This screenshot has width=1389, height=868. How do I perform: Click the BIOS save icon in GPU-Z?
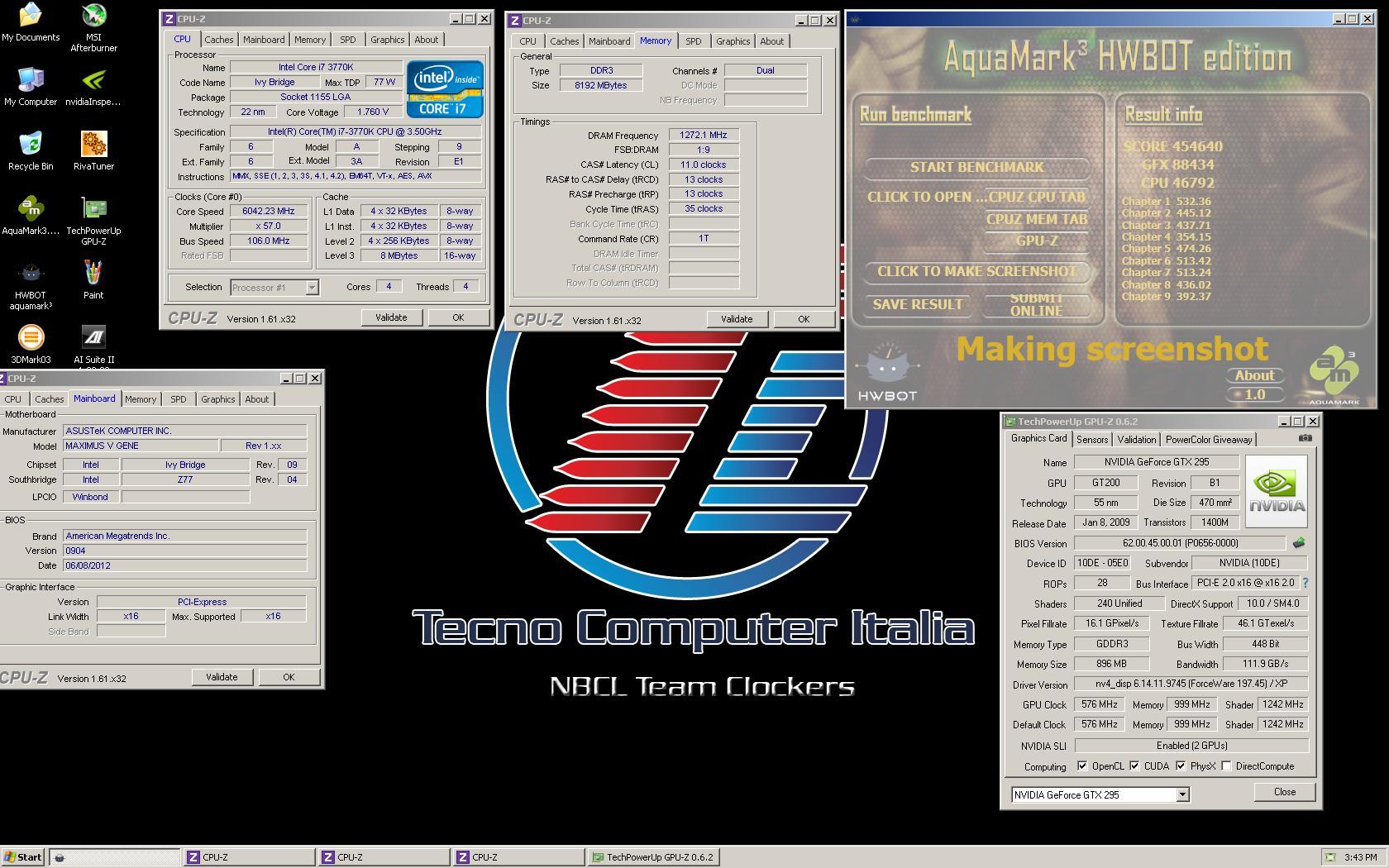coord(1298,543)
